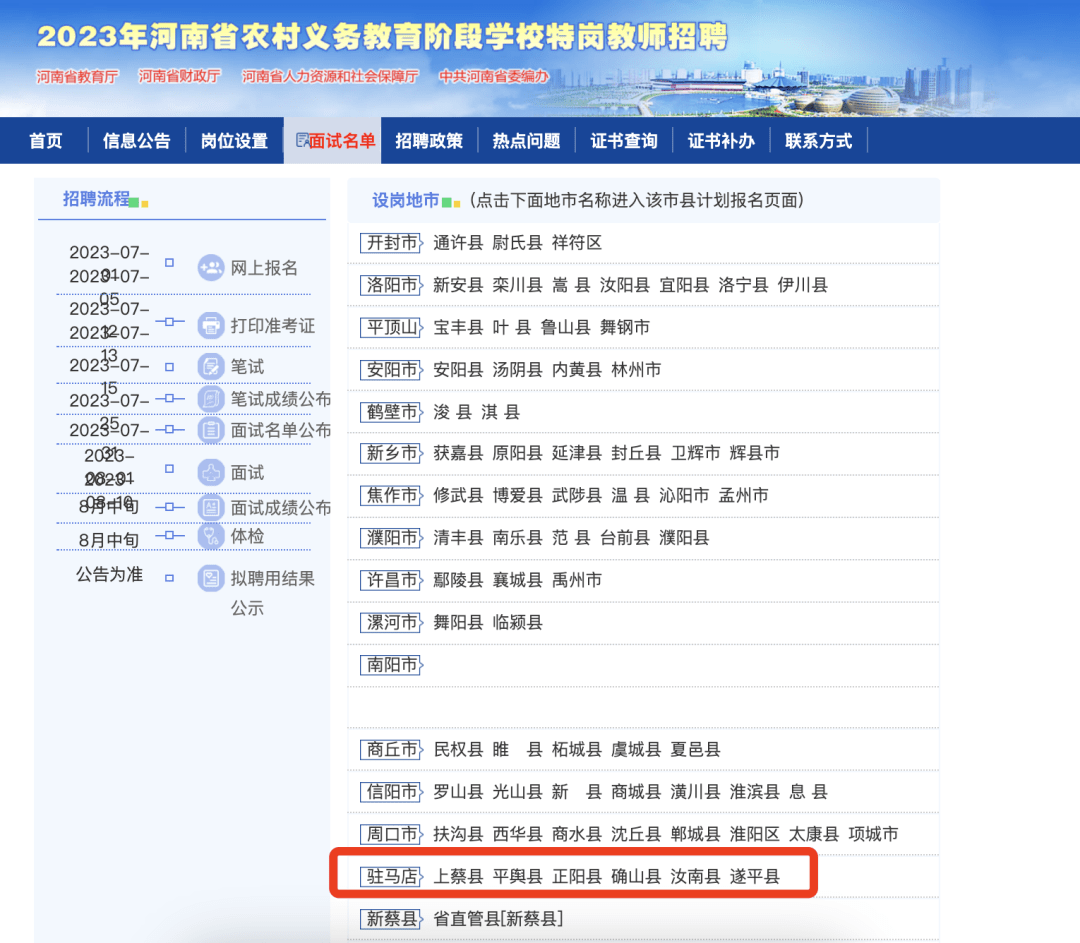Click the 打印准考证 printer icon
Image resolution: width=1080 pixels, height=943 pixels.
[x=211, y=325]
